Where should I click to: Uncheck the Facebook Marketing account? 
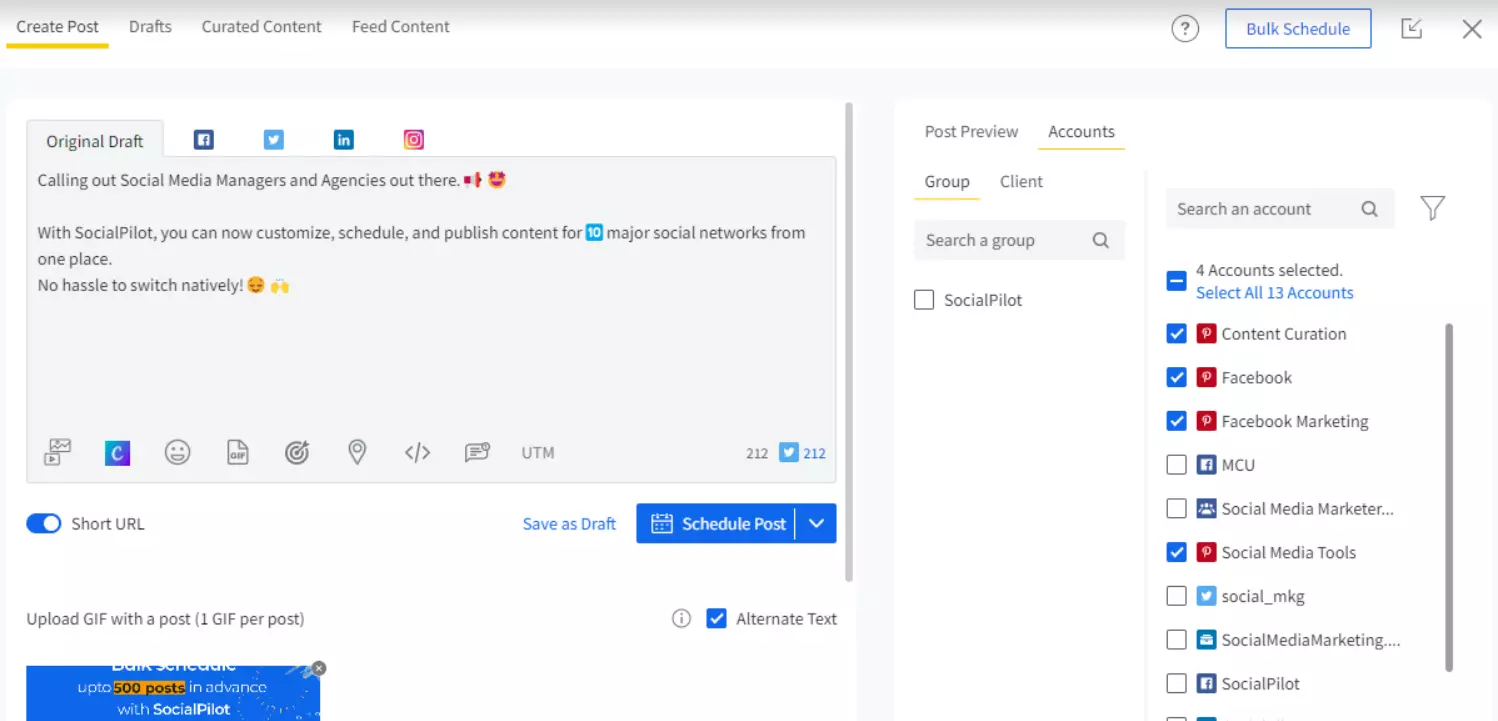[x=1176, y=420]
